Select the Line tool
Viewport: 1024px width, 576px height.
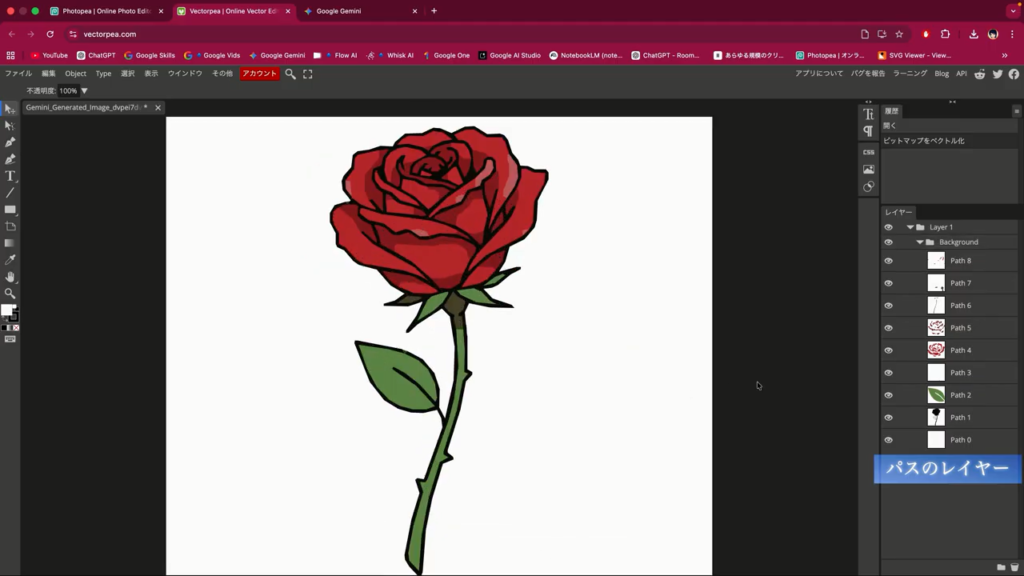[x=10, y=193]
